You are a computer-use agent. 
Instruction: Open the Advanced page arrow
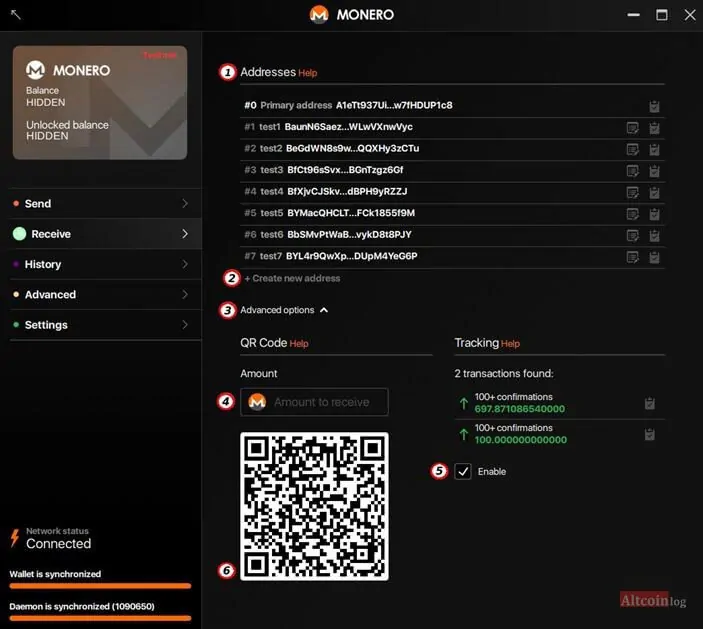[185, 295]
